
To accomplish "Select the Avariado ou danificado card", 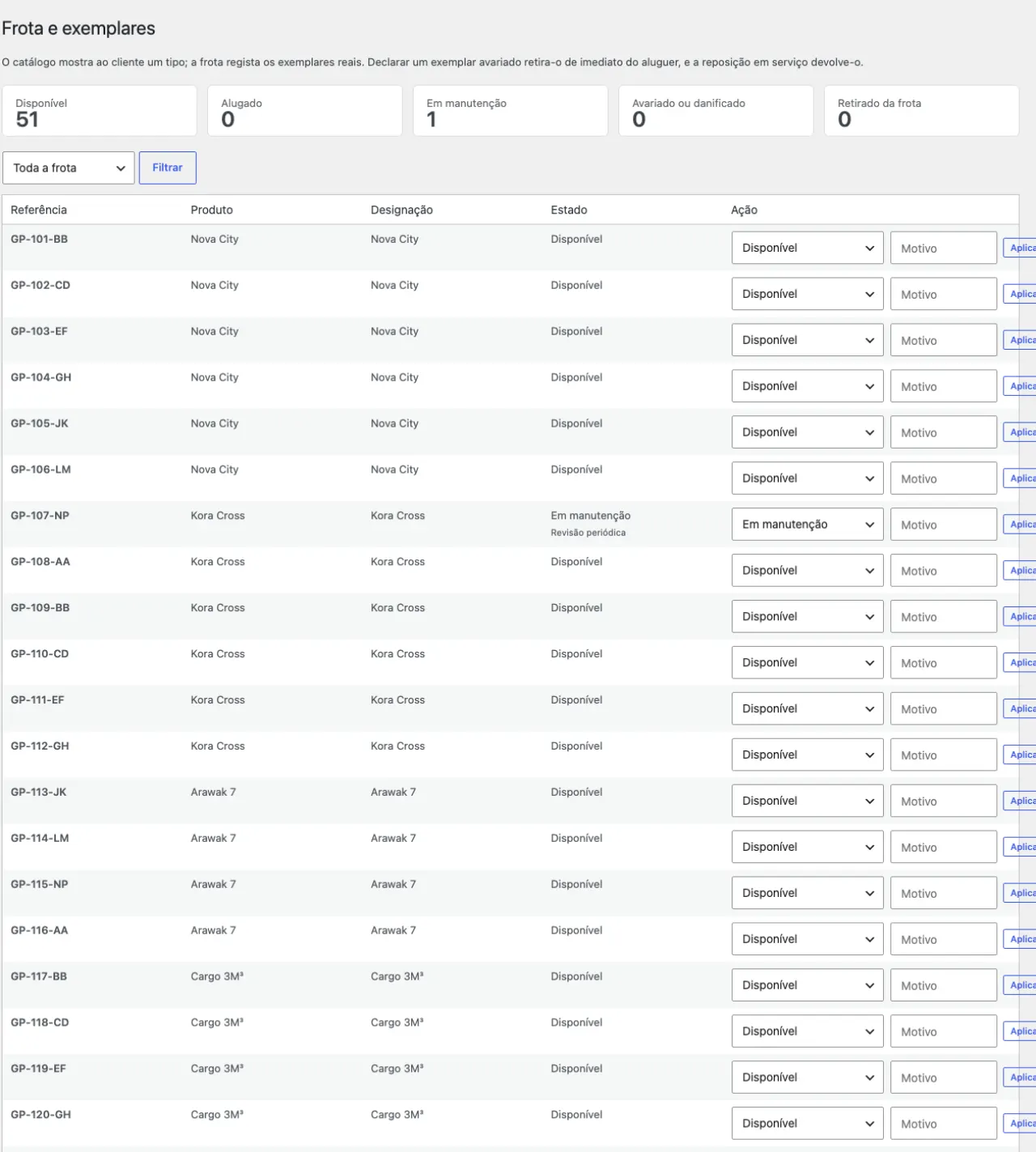I will click(x=716, y=111).
